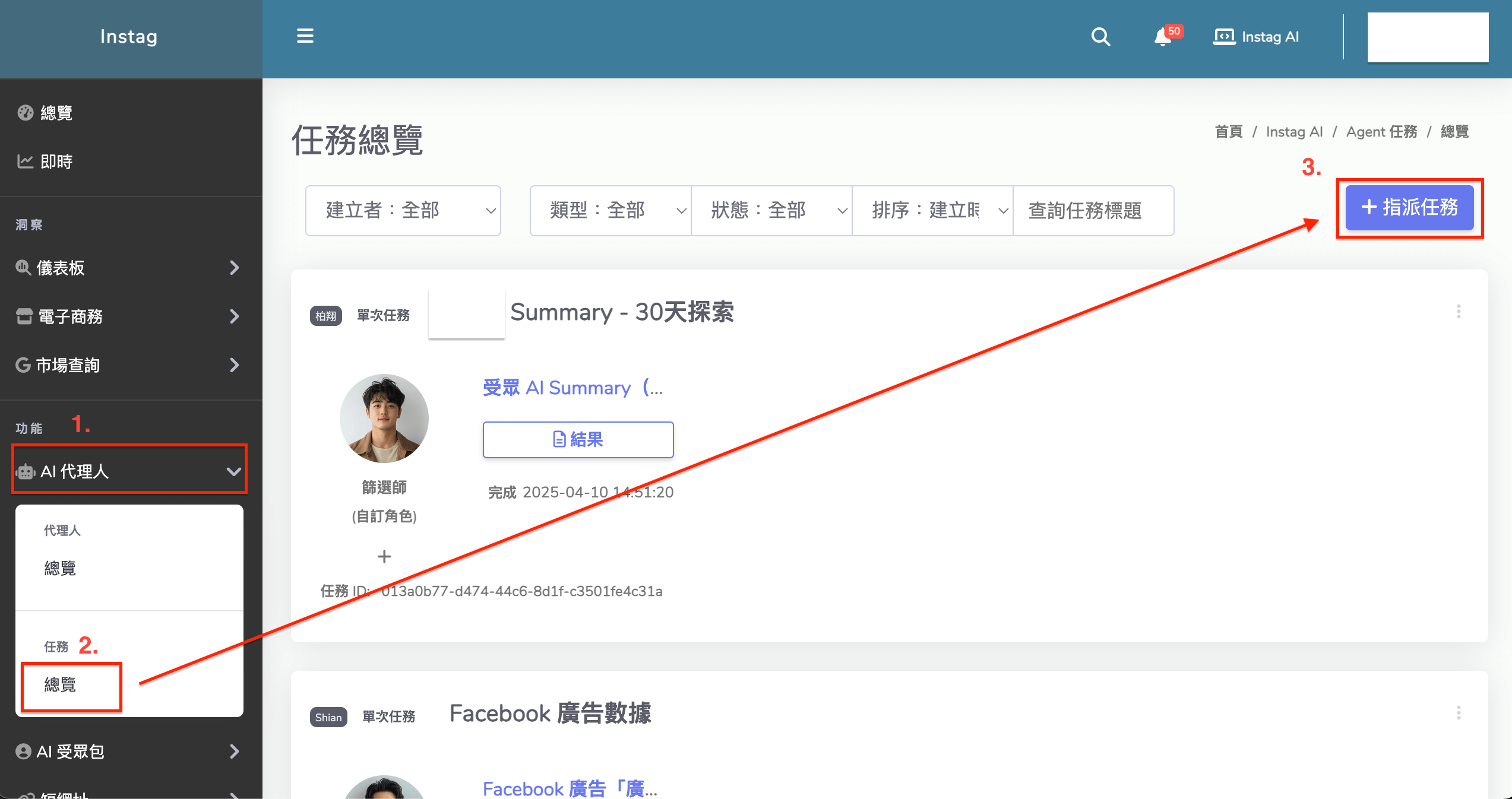Click the 指派任務 button
The width and height of the screenshot is (1512, 799).
[x=1409, y=208]
